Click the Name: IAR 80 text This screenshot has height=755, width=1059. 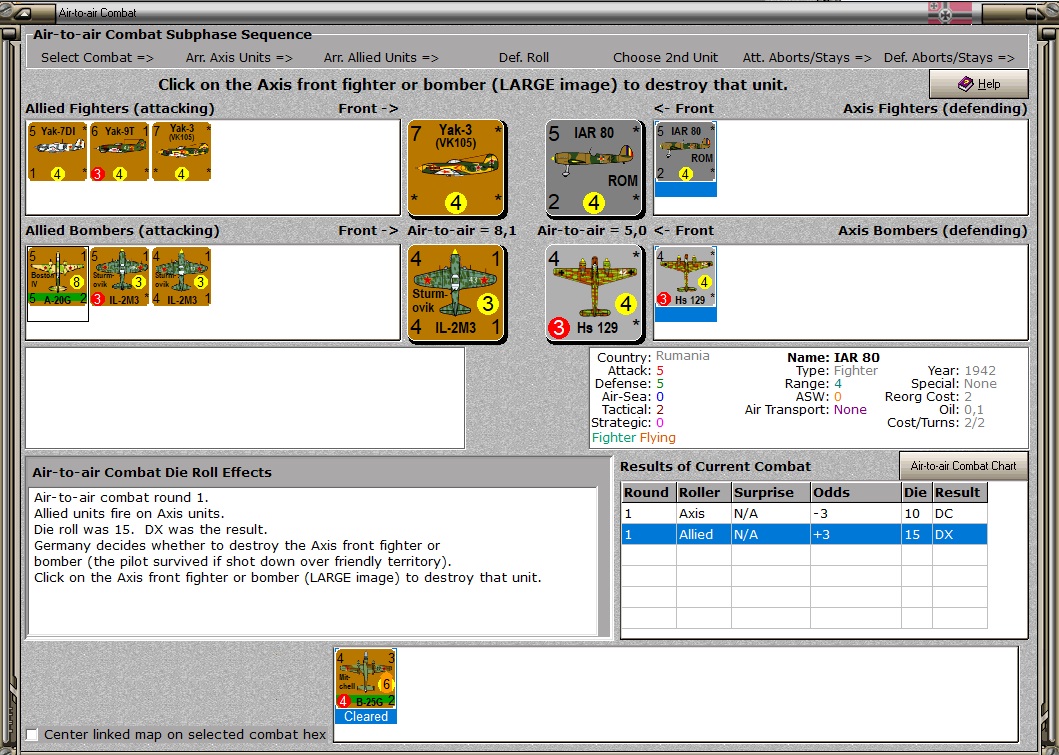(x=833, y=358)
